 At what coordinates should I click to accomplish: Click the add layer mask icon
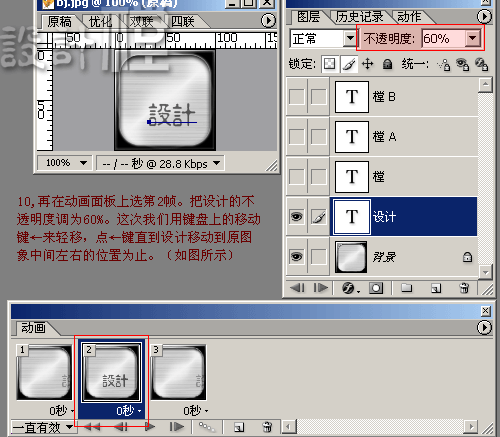376,288
